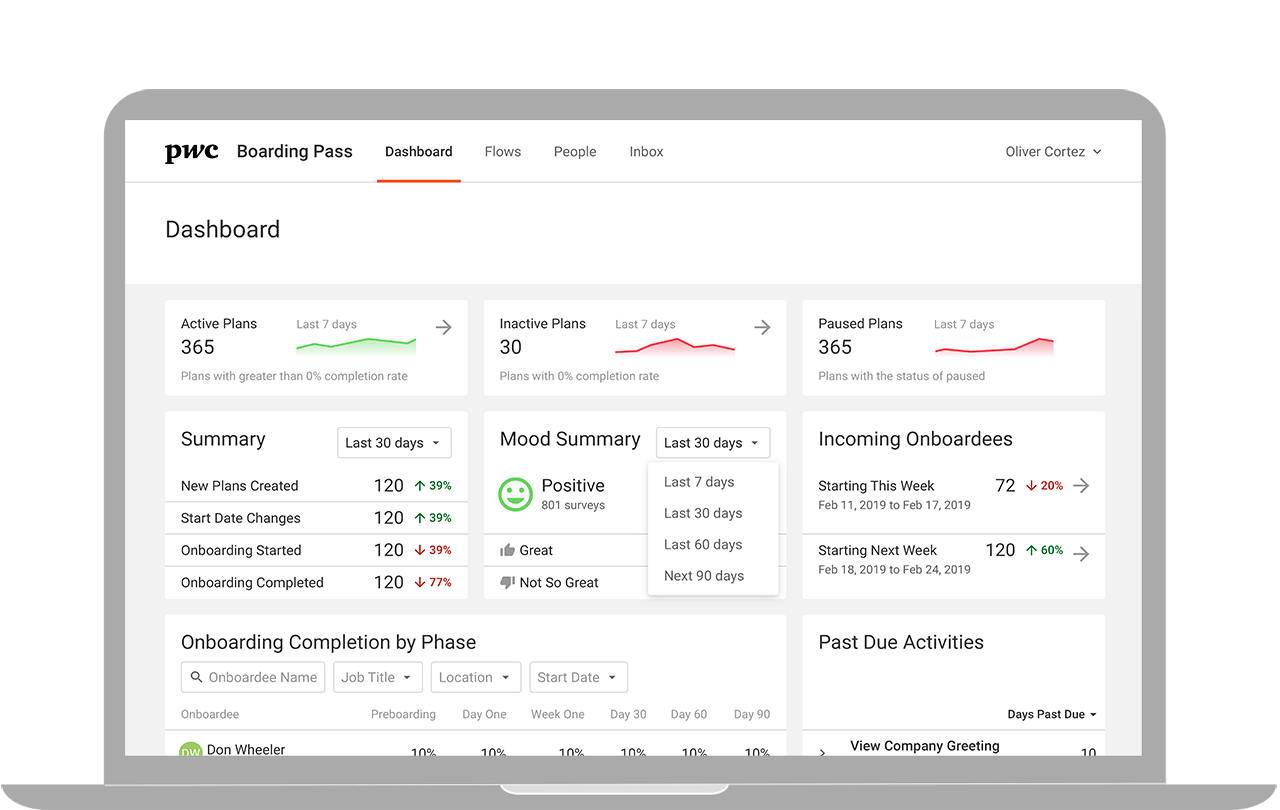Expand the View Company Greeting row

pyautogui.click(x=822, y=752)
